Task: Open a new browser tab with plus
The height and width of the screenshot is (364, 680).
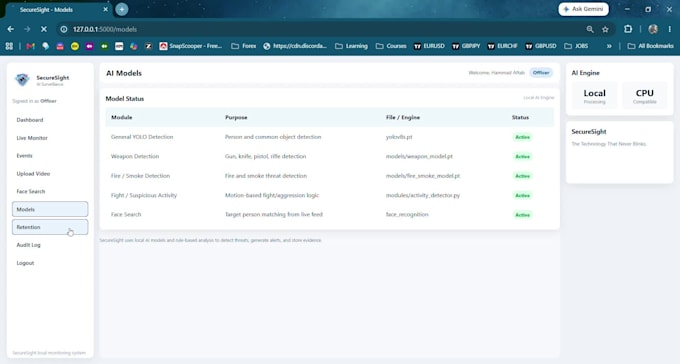Action: pyautogui.click(x=122, y=9)
